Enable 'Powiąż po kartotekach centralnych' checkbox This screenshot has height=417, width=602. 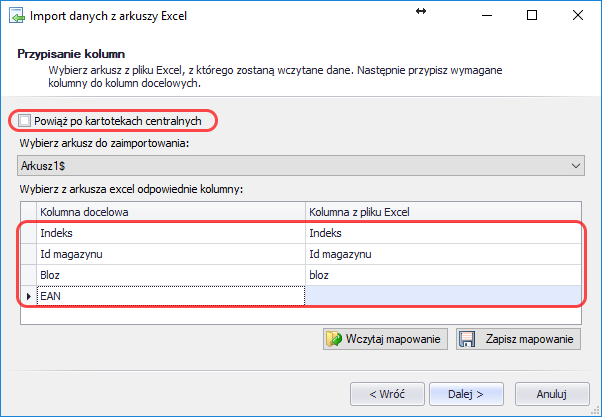pos(26,121)
